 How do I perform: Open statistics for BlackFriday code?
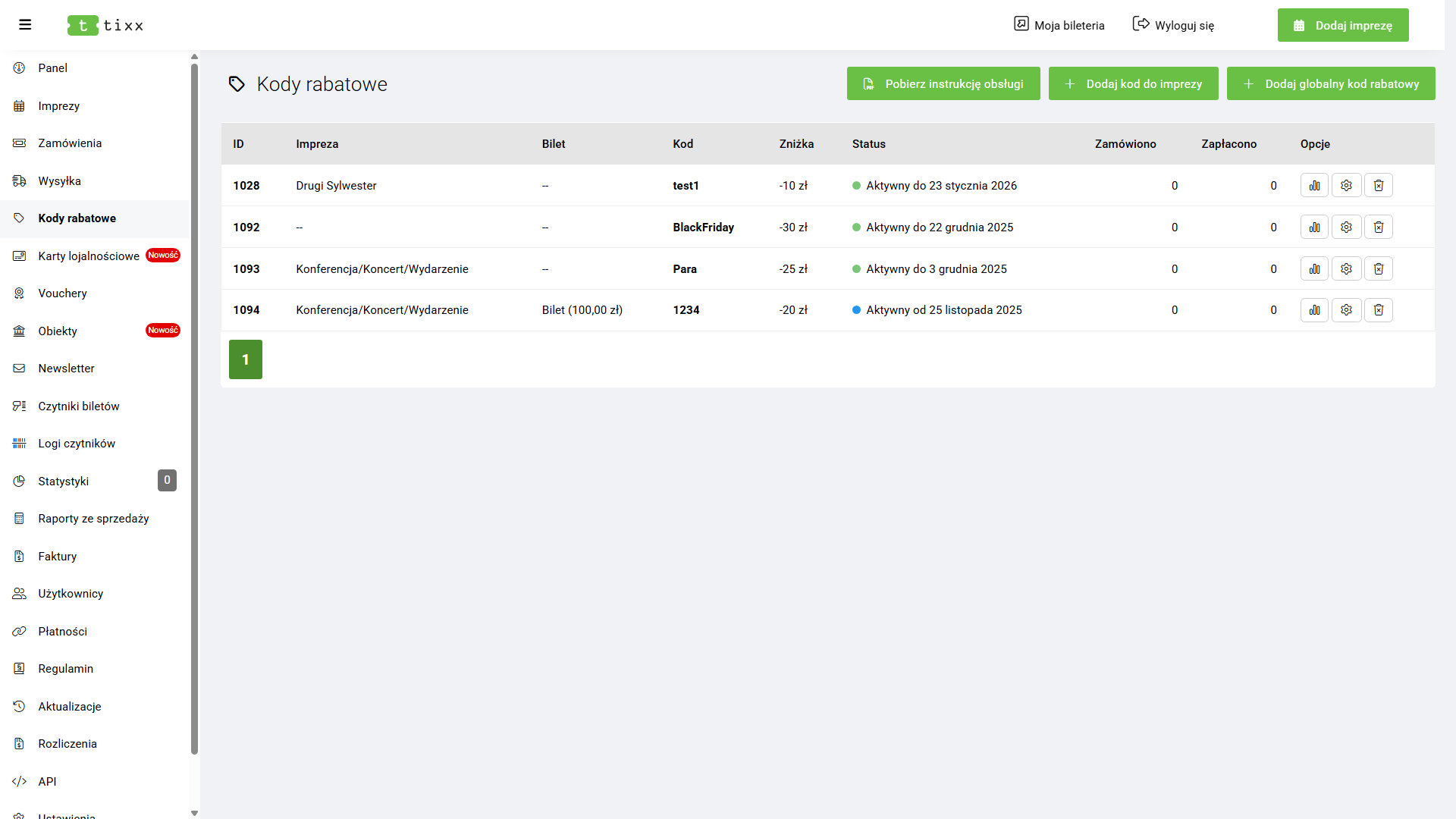click(1314, 227)
